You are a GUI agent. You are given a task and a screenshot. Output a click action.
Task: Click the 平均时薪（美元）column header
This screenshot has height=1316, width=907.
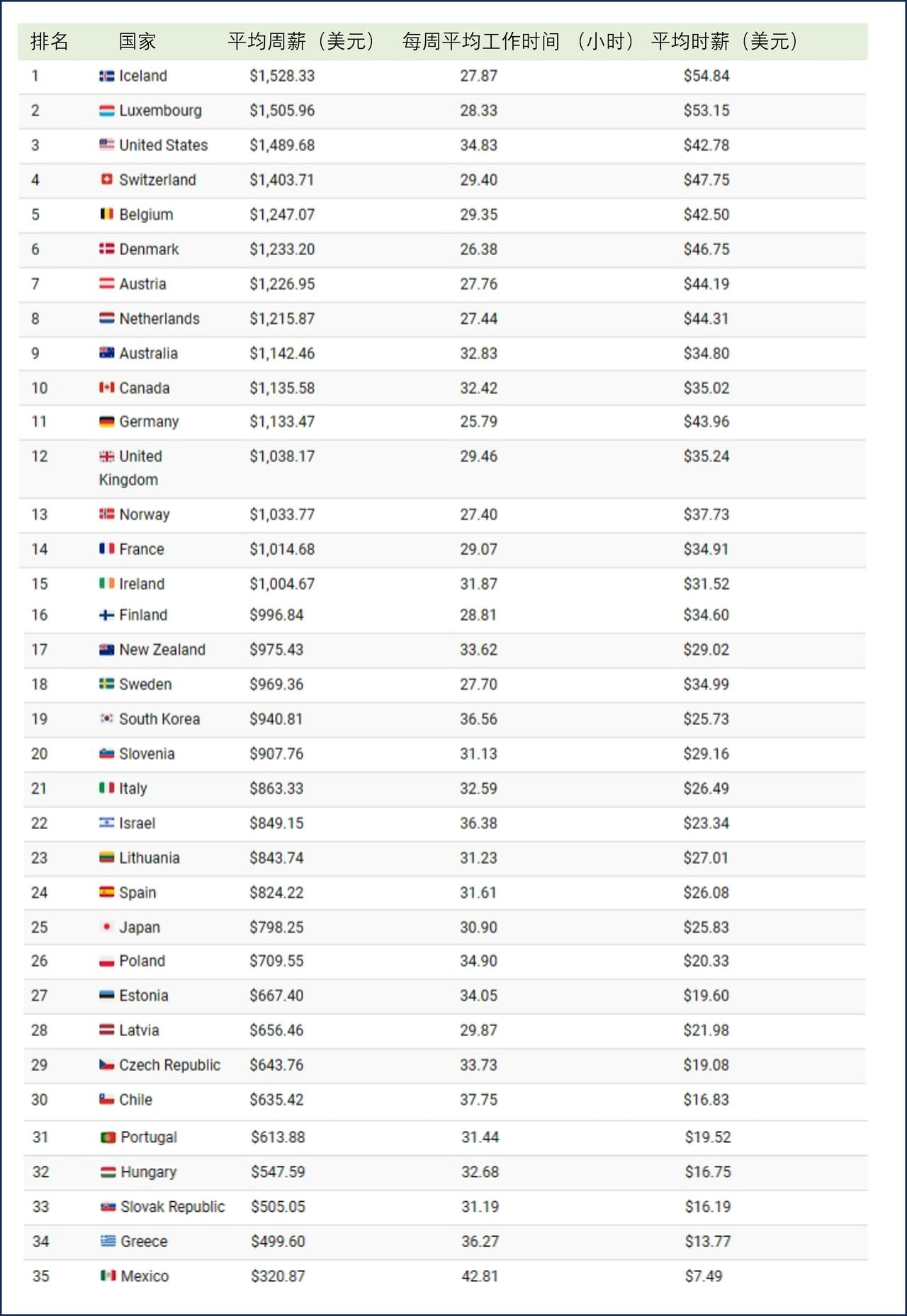(726, 41)
